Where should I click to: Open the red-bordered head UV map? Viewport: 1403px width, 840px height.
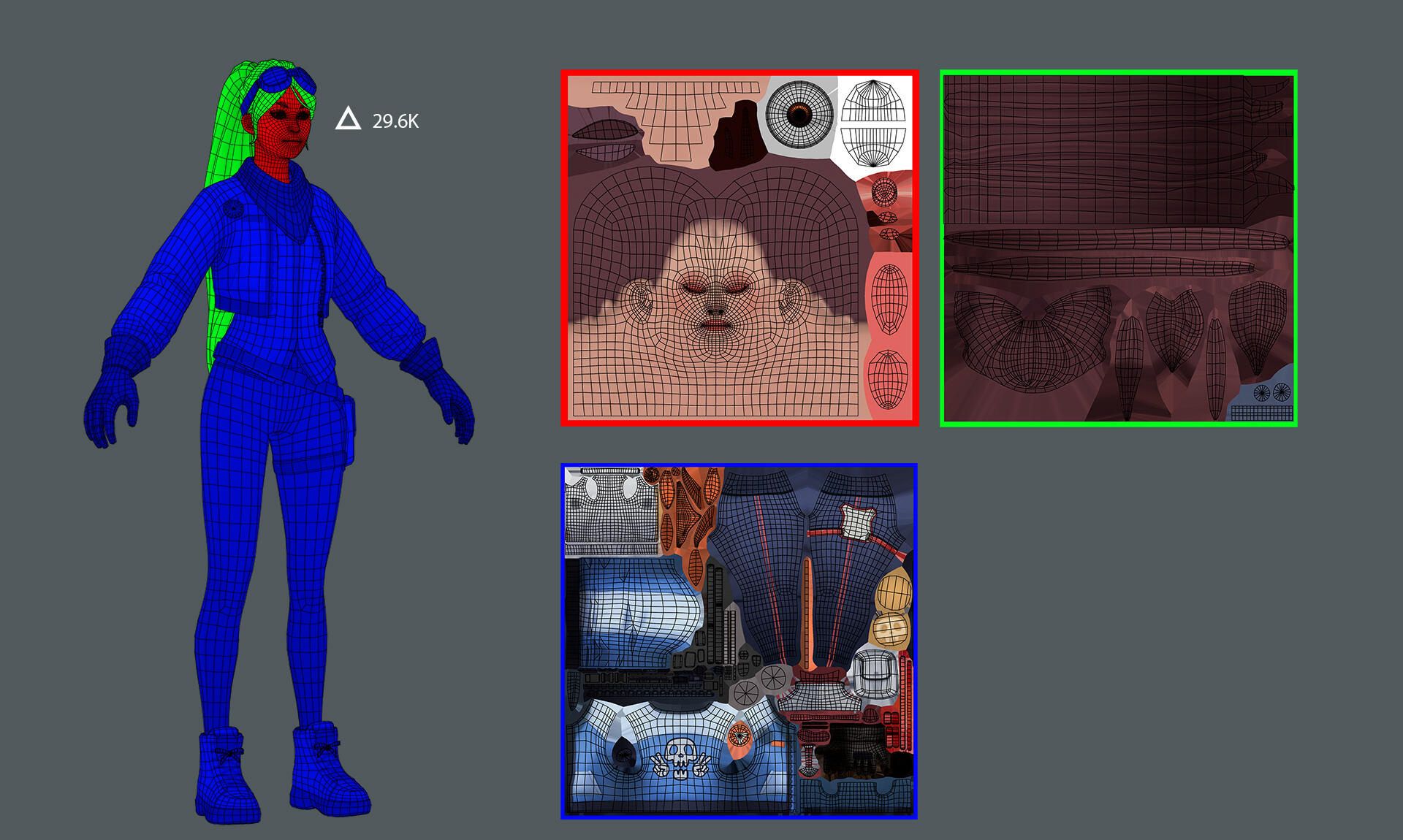pos(739,248)
